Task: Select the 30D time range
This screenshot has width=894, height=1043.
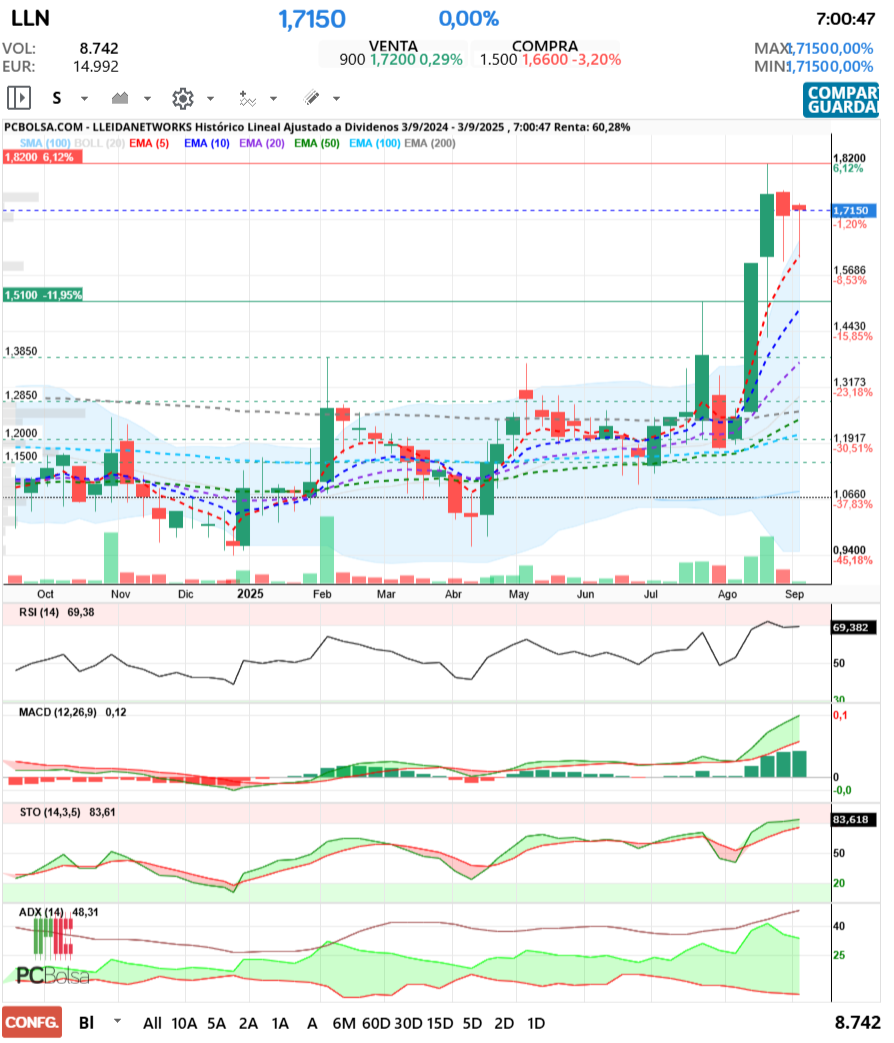Action: pos(408,1023)
